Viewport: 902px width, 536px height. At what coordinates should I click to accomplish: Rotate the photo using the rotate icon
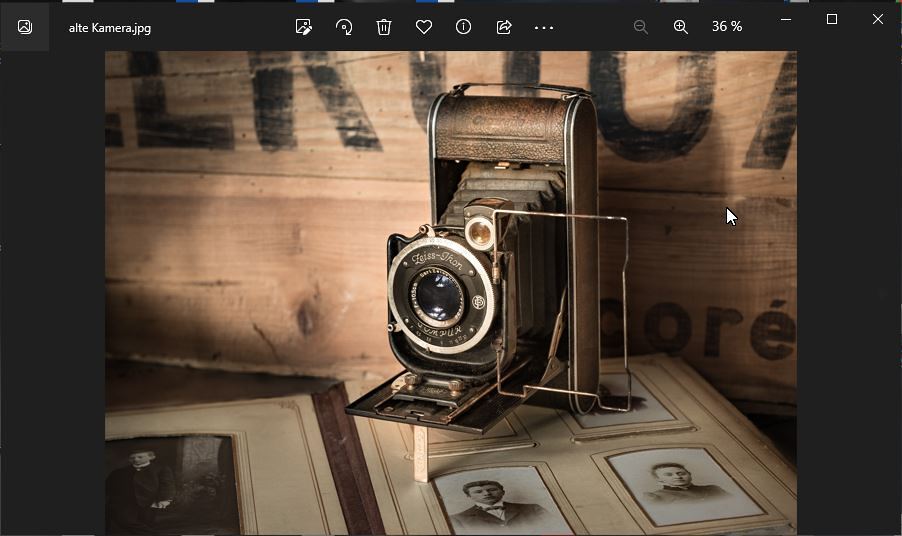click(344, 27)
